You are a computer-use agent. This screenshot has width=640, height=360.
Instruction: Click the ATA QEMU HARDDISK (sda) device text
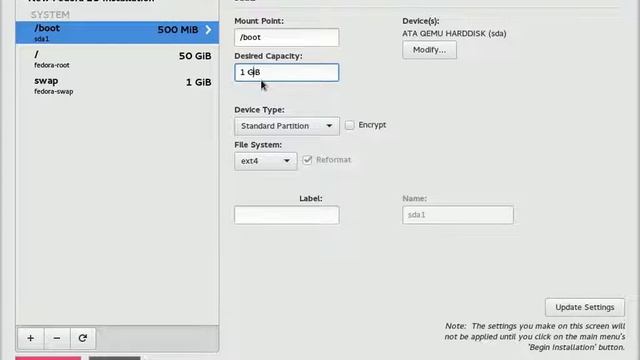(454, 33)
